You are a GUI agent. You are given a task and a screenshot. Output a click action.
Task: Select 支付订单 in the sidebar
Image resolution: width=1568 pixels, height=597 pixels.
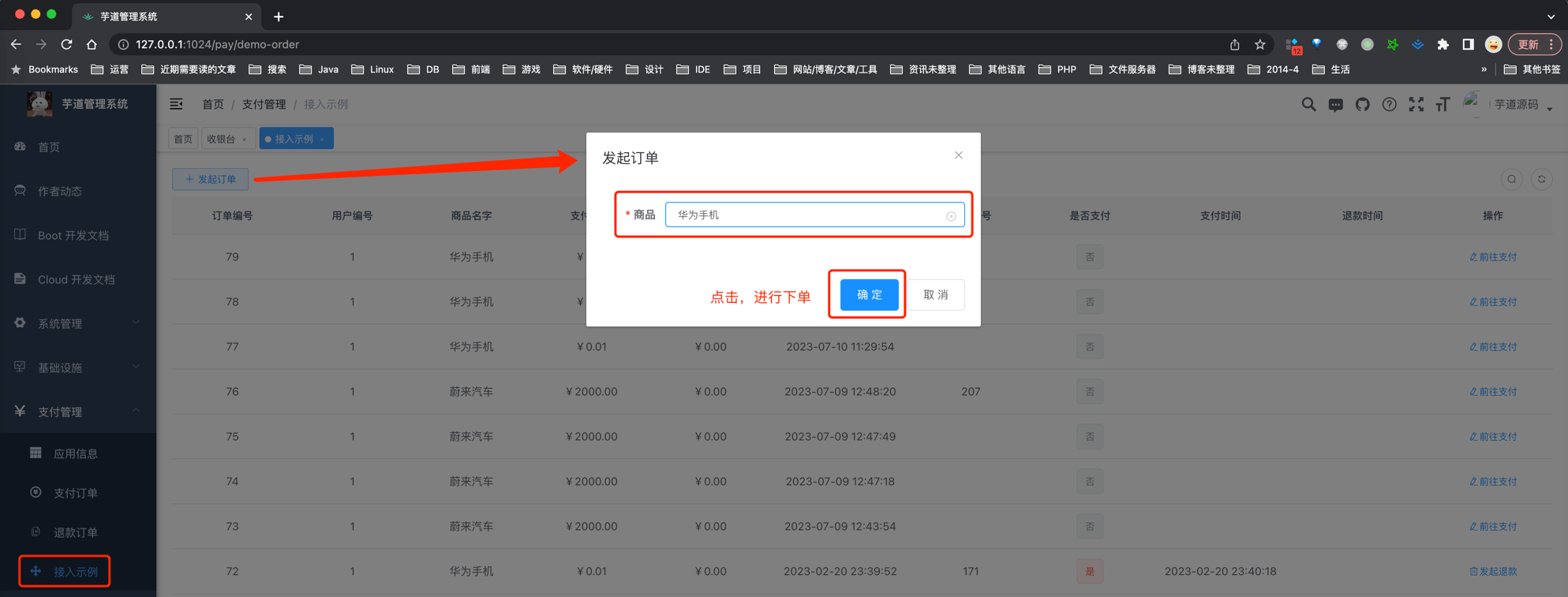point(76,493)
